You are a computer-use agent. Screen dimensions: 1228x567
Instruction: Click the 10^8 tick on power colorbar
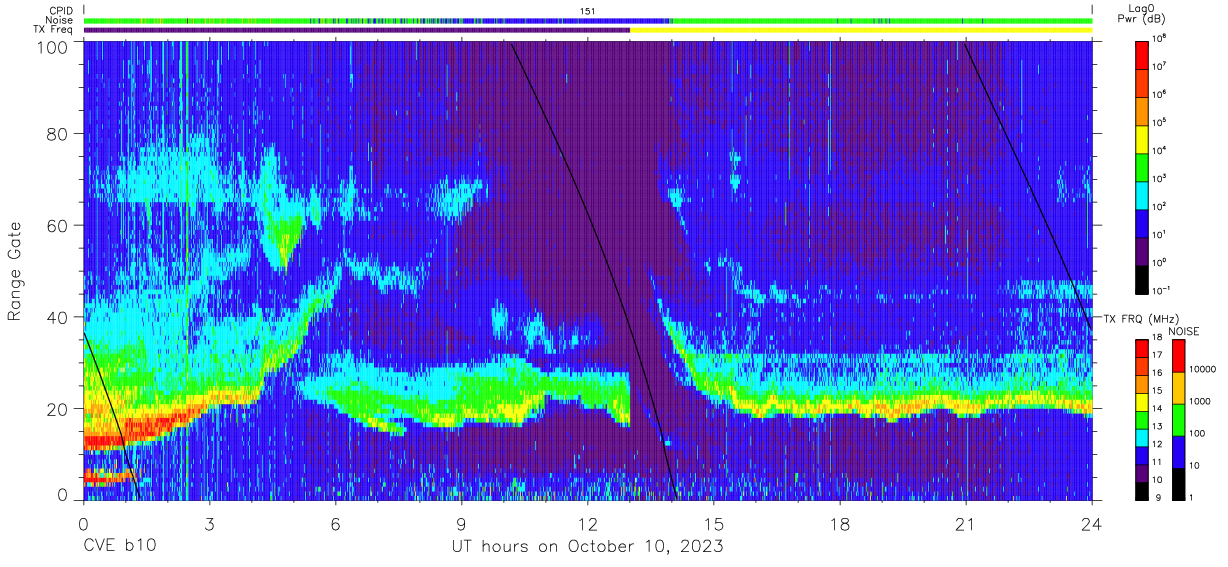click(1161, 38)
